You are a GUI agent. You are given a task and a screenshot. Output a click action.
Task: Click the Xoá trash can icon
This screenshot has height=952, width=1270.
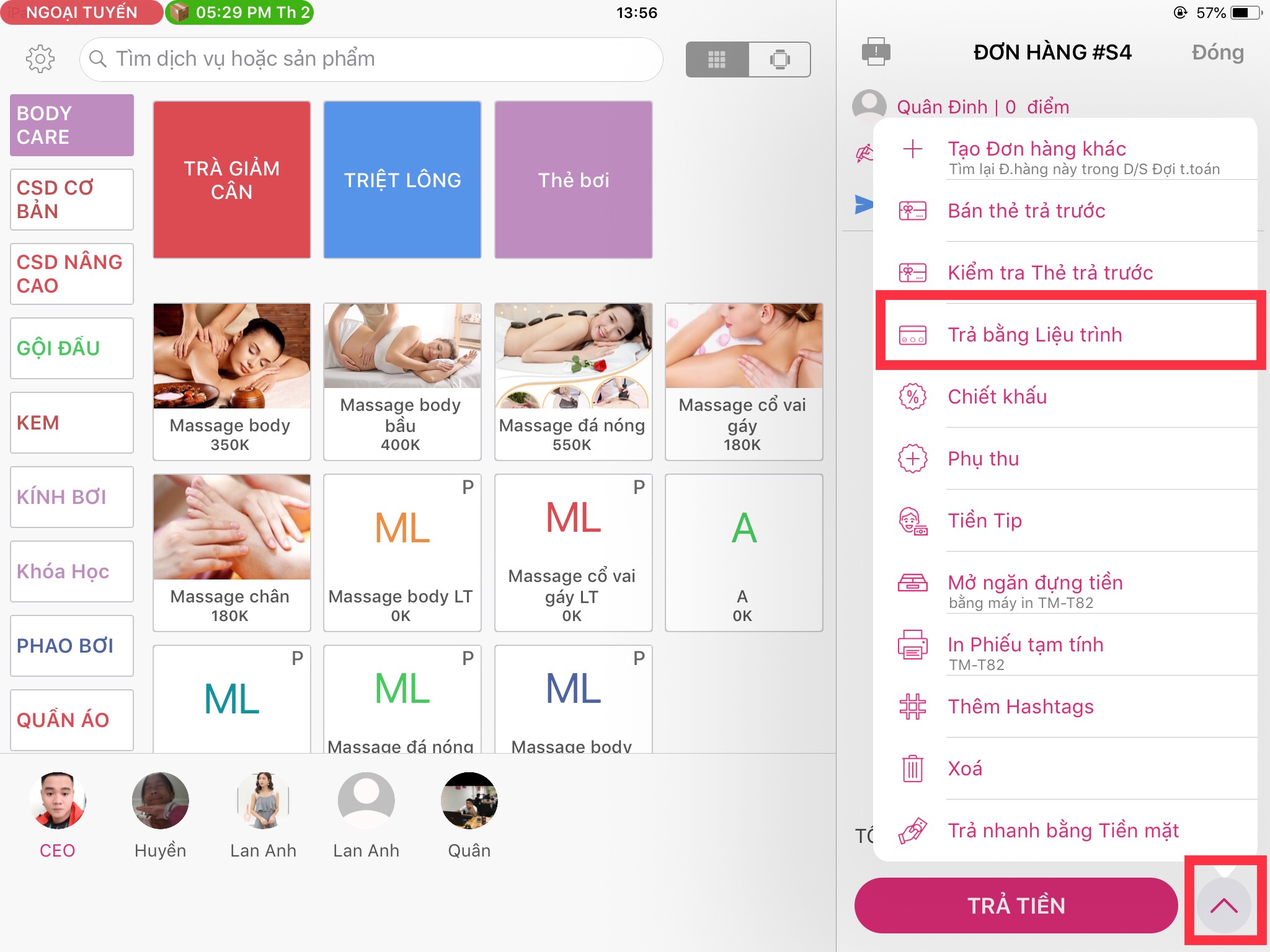click(x=912, y=769)
